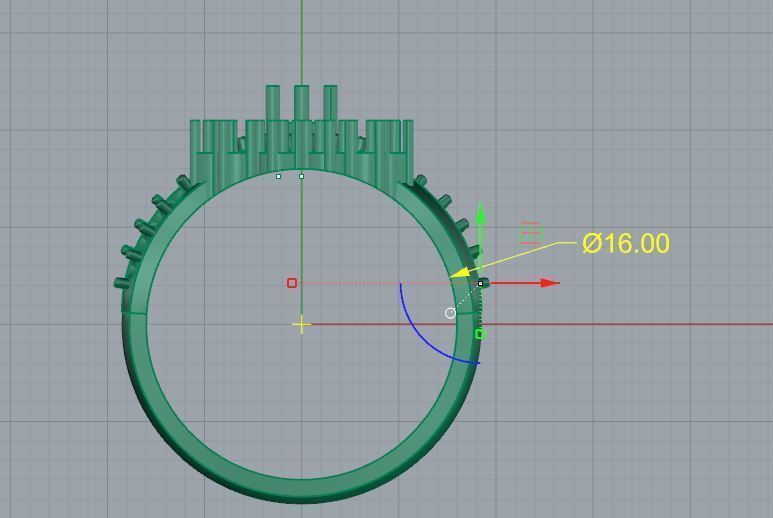Grab the gumball green upward move arrow
This screenshot has height=518, width=773.
[481, 214]
